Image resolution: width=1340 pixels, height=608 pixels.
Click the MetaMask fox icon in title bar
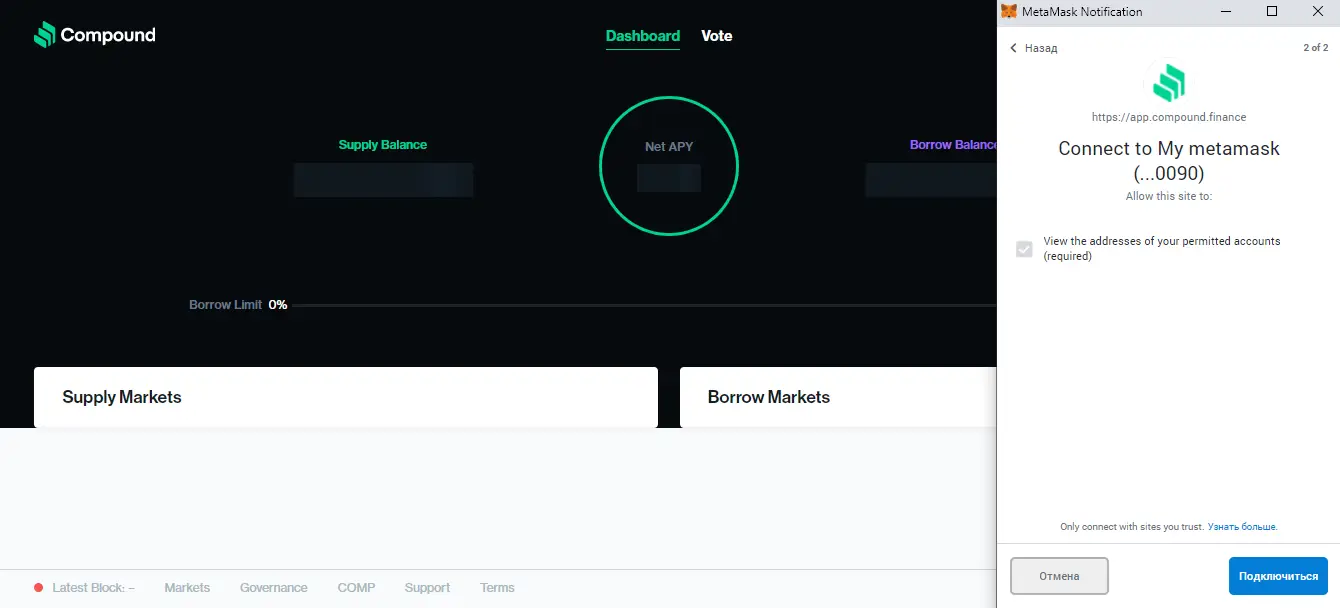coord(1009,11)
